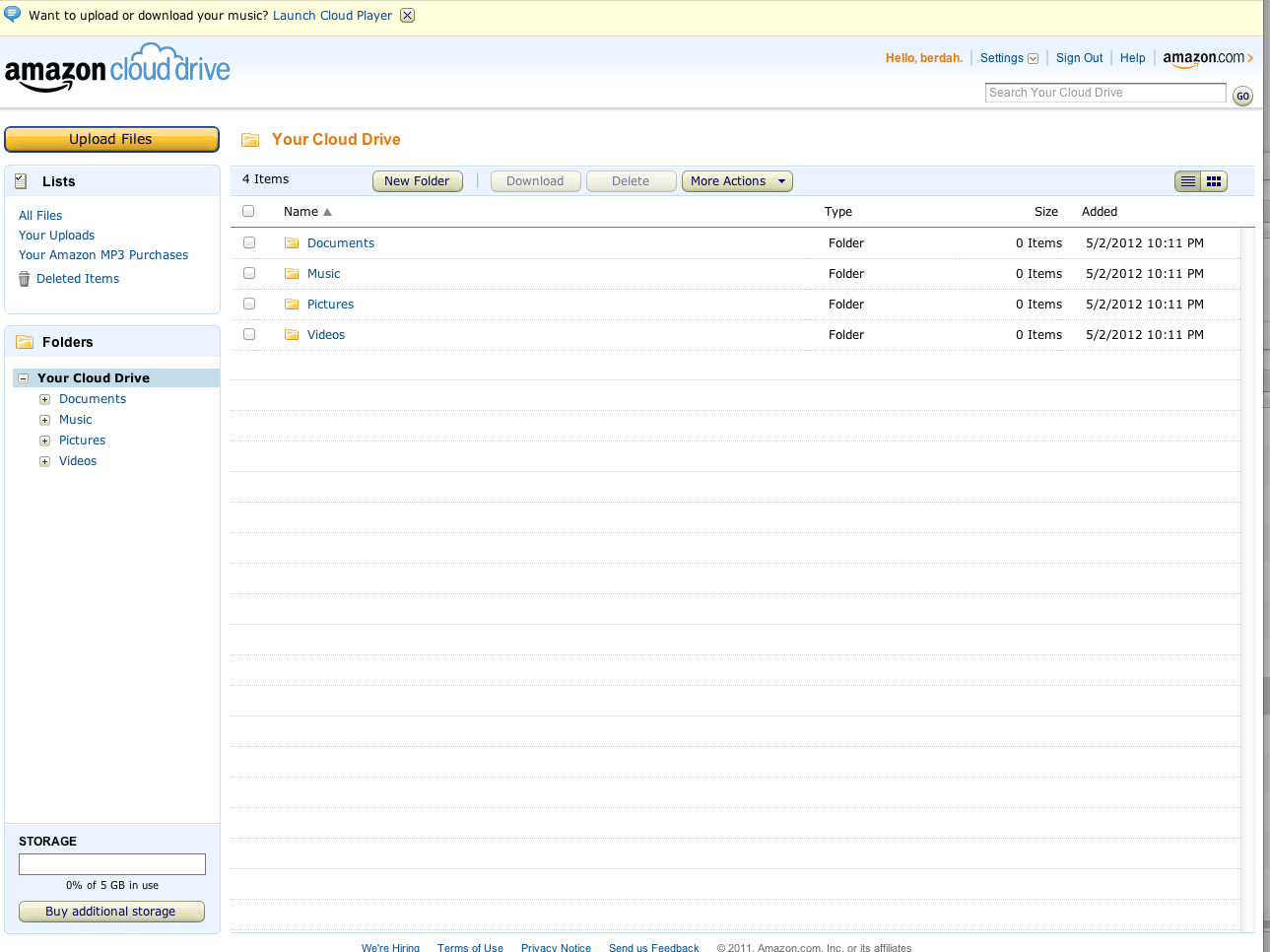Collapse the Your Cloud Drive tree node
Screen dimensions: 1270x952
tap(24, 378)
